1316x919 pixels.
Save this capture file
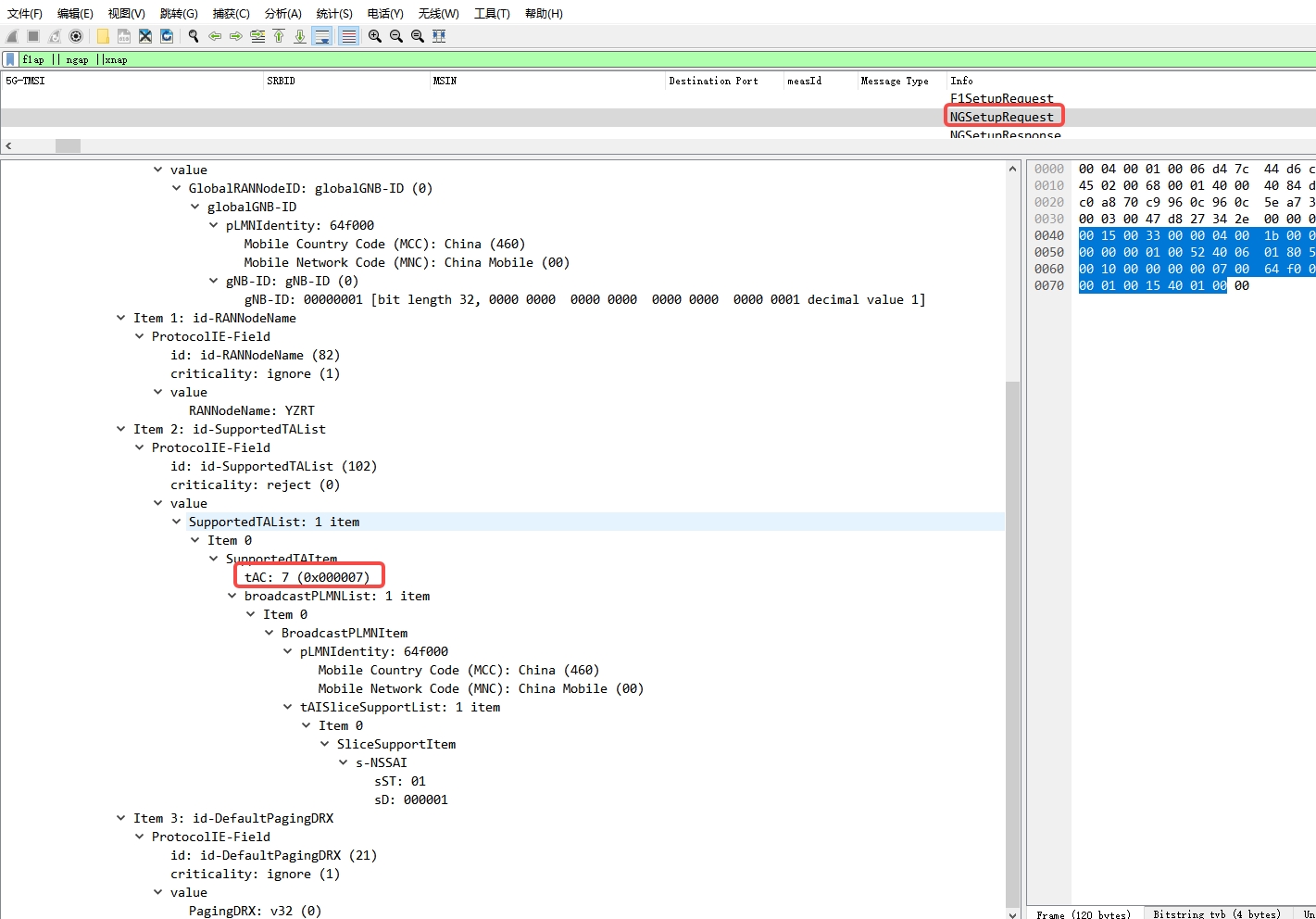tap(124, 36)
